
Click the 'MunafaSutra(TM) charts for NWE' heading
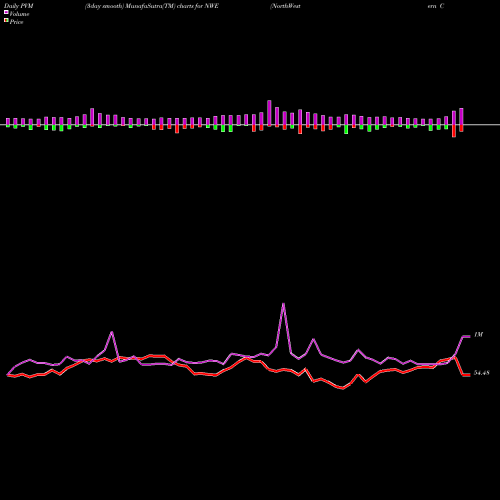(172, 6)
